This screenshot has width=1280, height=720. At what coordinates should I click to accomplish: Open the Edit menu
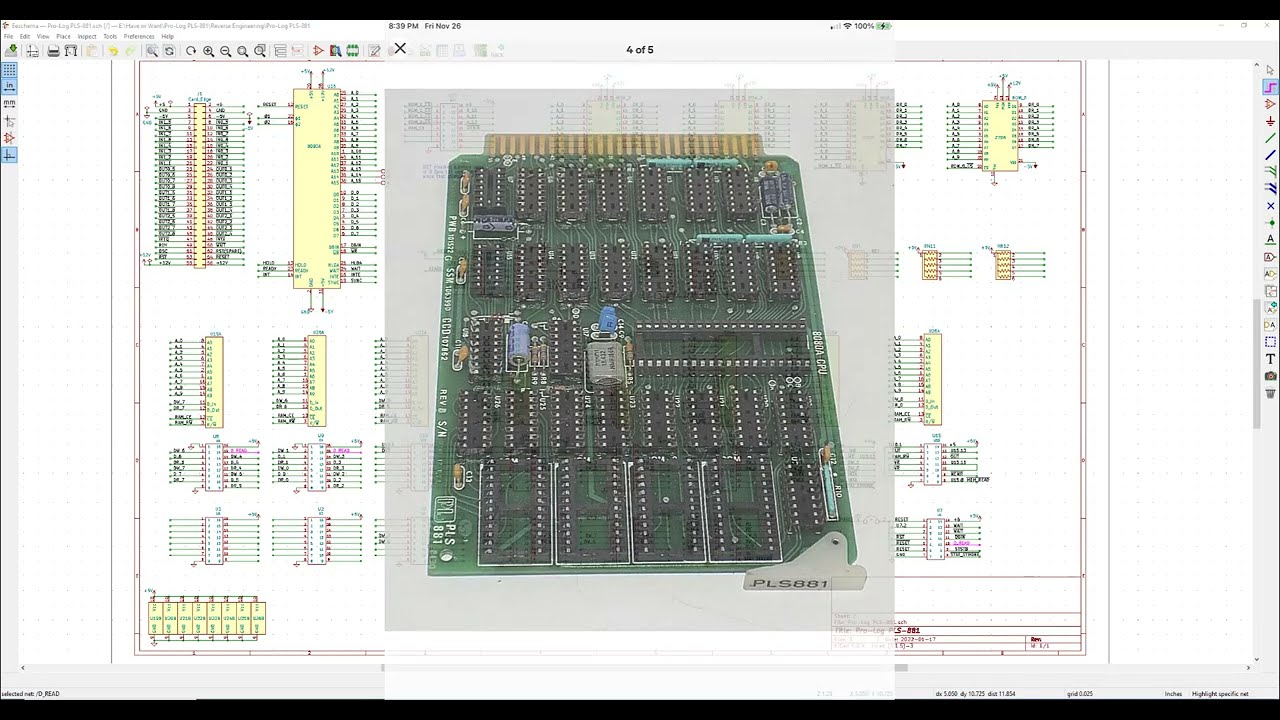tap(25, 36)
